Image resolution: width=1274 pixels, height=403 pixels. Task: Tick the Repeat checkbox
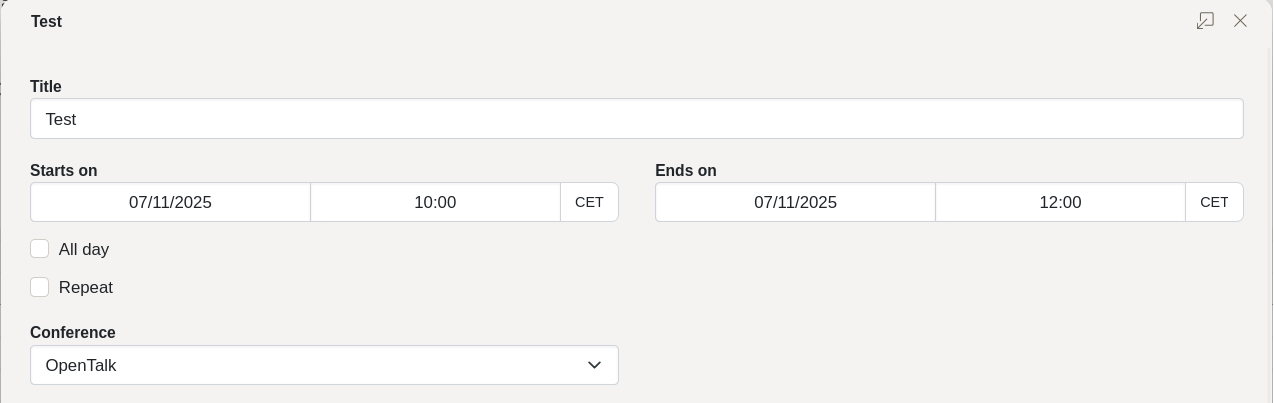pos(40,288)
